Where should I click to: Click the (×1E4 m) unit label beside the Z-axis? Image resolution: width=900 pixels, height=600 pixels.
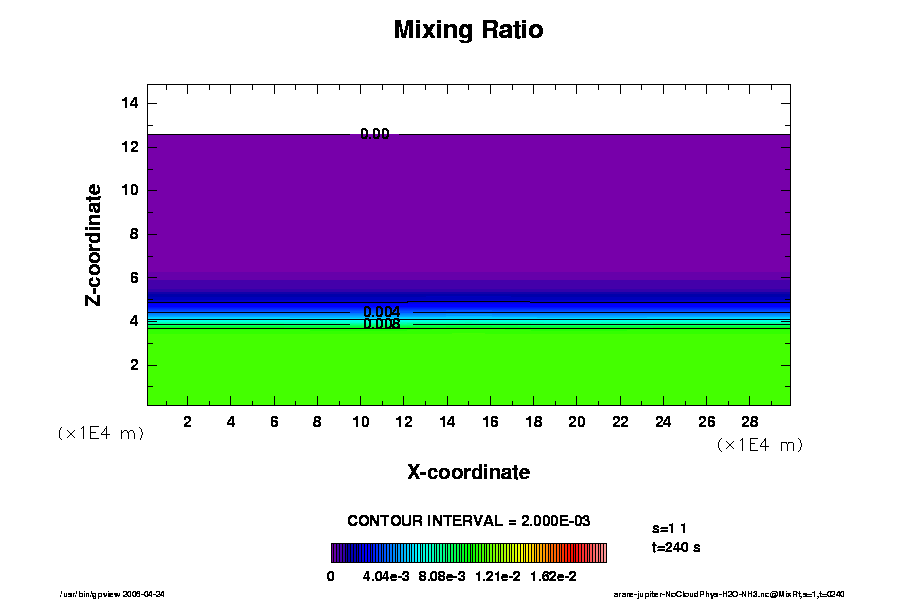pyautogui.click(x=101, y=433)
